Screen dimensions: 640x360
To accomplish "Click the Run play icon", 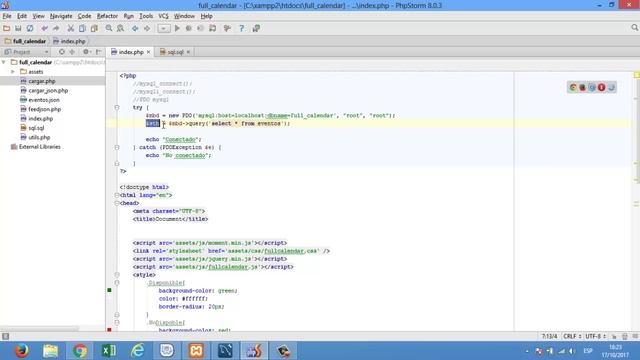I will pos(177,28).
